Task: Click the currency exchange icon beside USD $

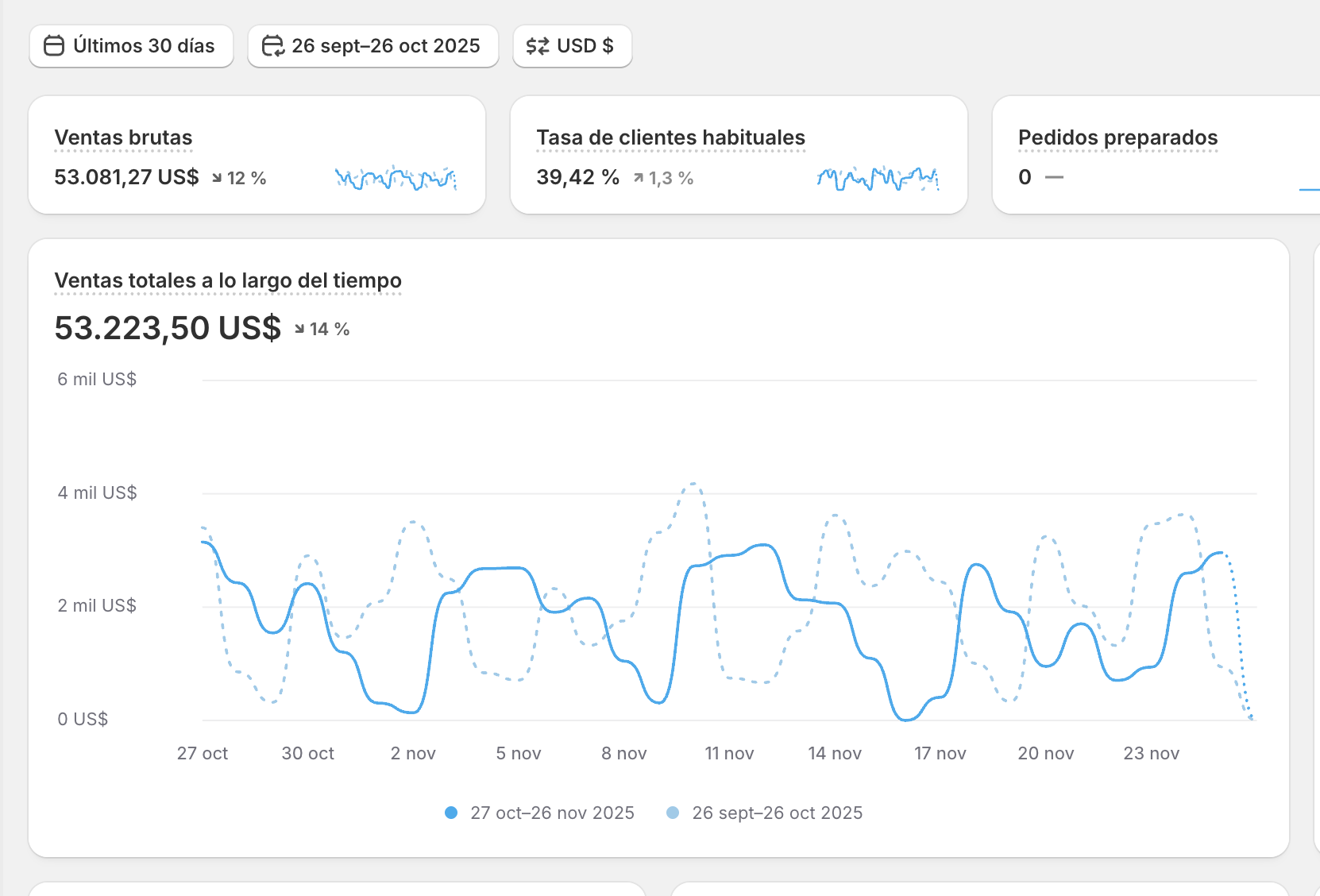Action: click(538, 46)
